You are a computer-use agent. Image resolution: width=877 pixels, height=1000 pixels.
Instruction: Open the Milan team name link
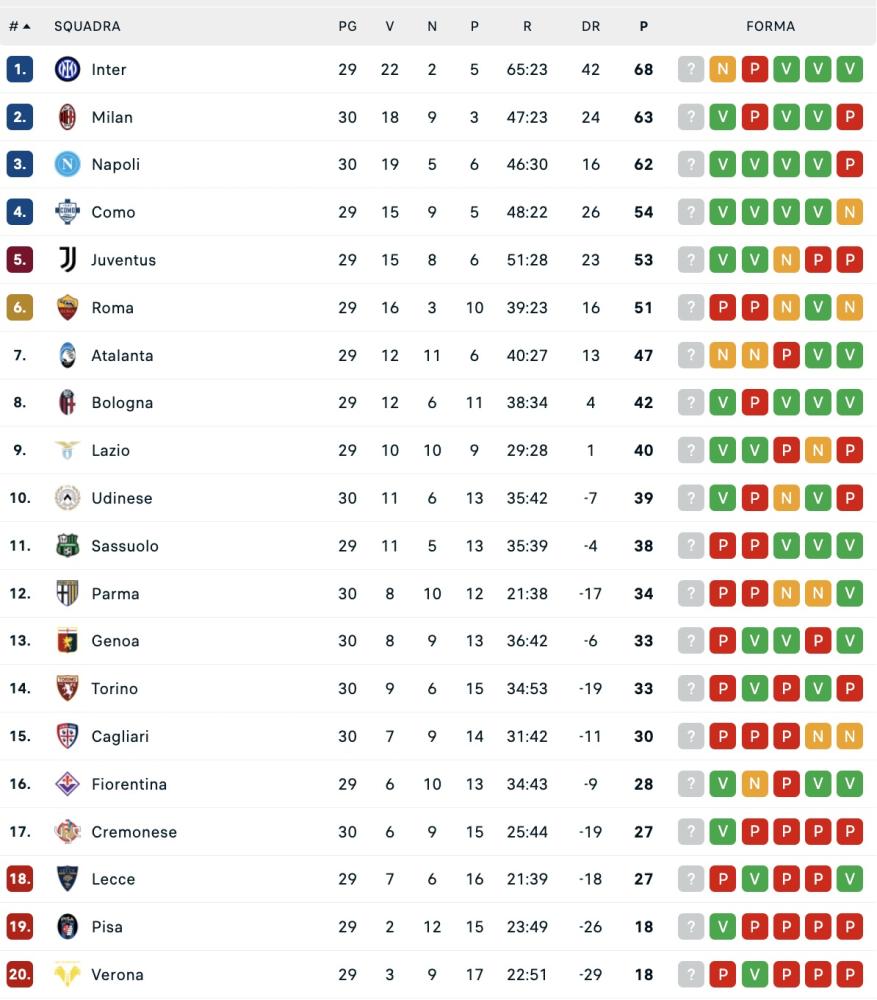click(112, 117)
